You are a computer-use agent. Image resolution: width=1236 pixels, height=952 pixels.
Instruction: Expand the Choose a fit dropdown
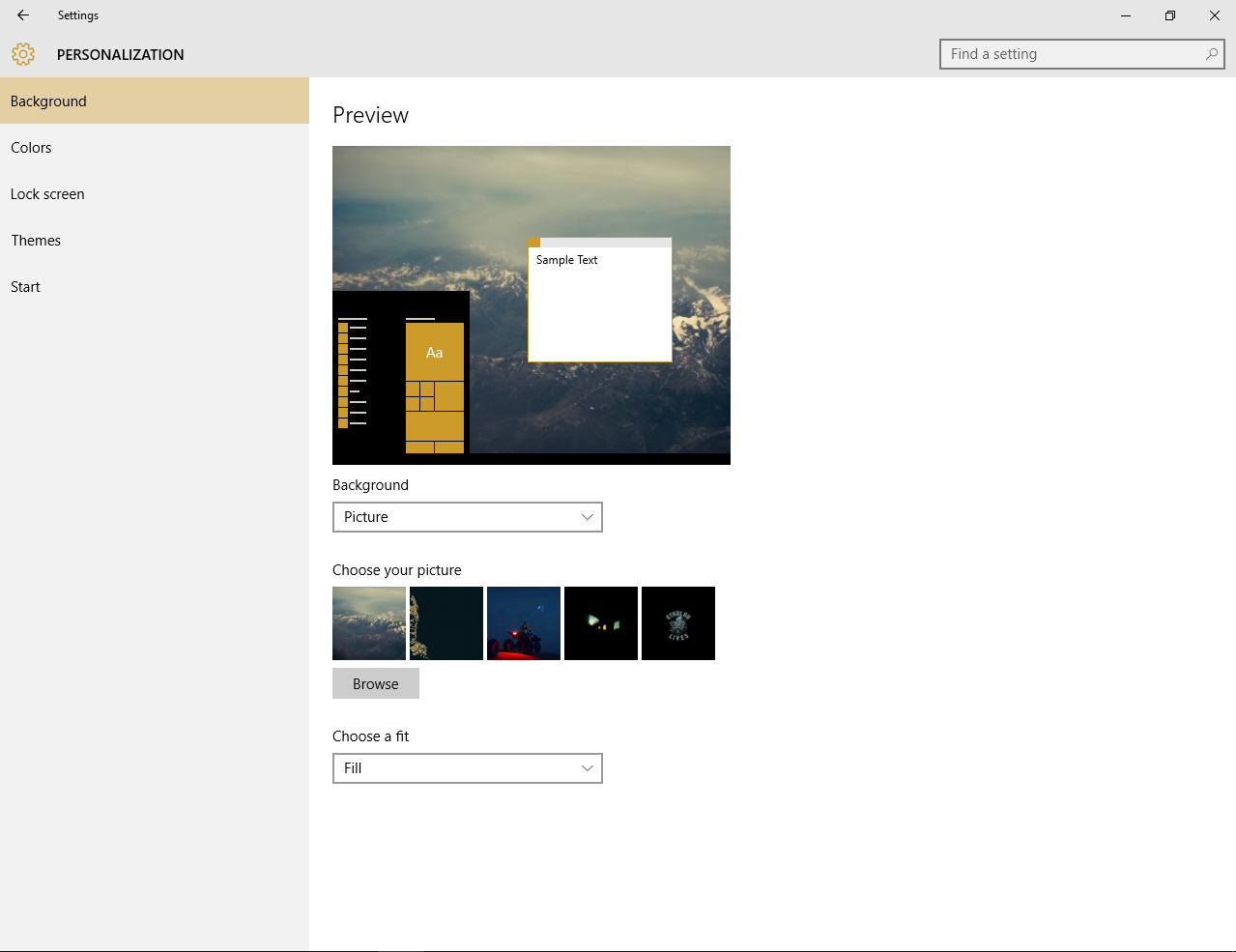point(468,768)
